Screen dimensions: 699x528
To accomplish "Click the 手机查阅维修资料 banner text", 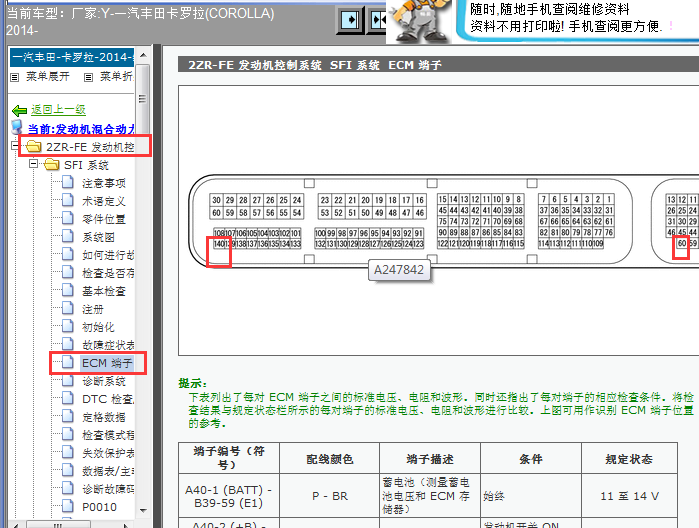I will 549,9.
